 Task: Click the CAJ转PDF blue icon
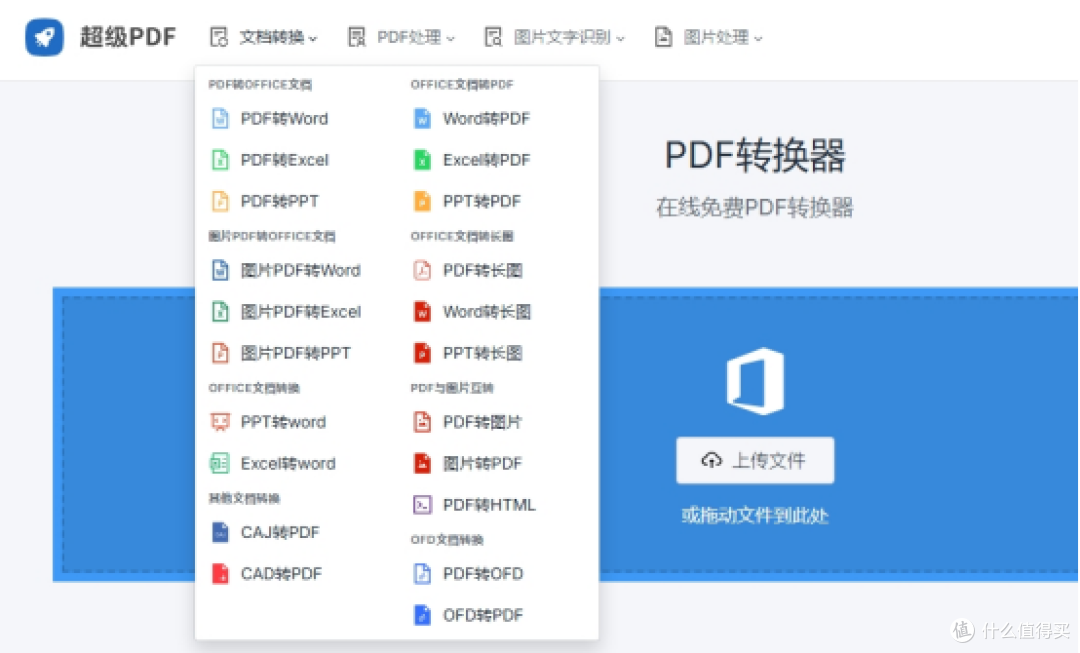point(220,532)
